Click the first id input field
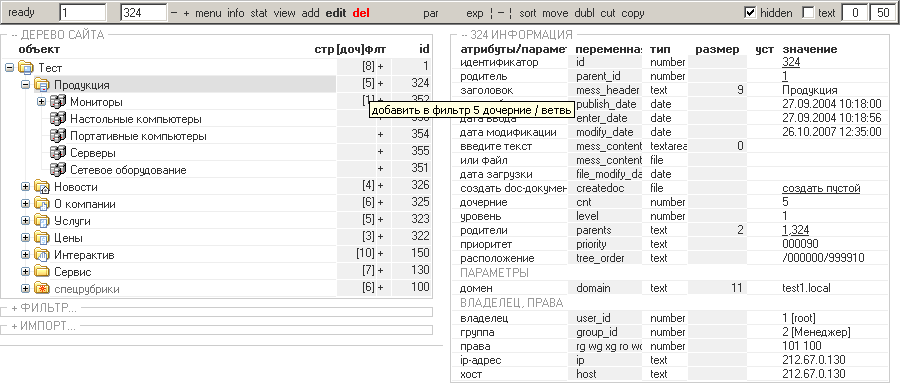This screenshot has width=900, height=390. [83, 13]
